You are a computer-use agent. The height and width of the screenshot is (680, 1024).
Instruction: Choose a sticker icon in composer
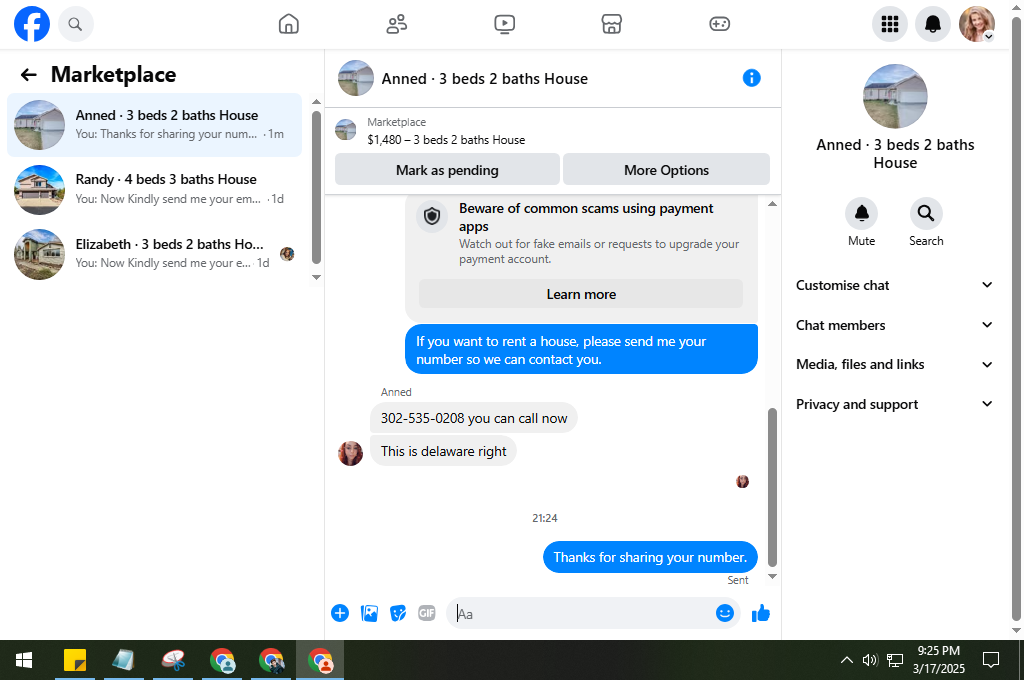click(x=398, y=613)
